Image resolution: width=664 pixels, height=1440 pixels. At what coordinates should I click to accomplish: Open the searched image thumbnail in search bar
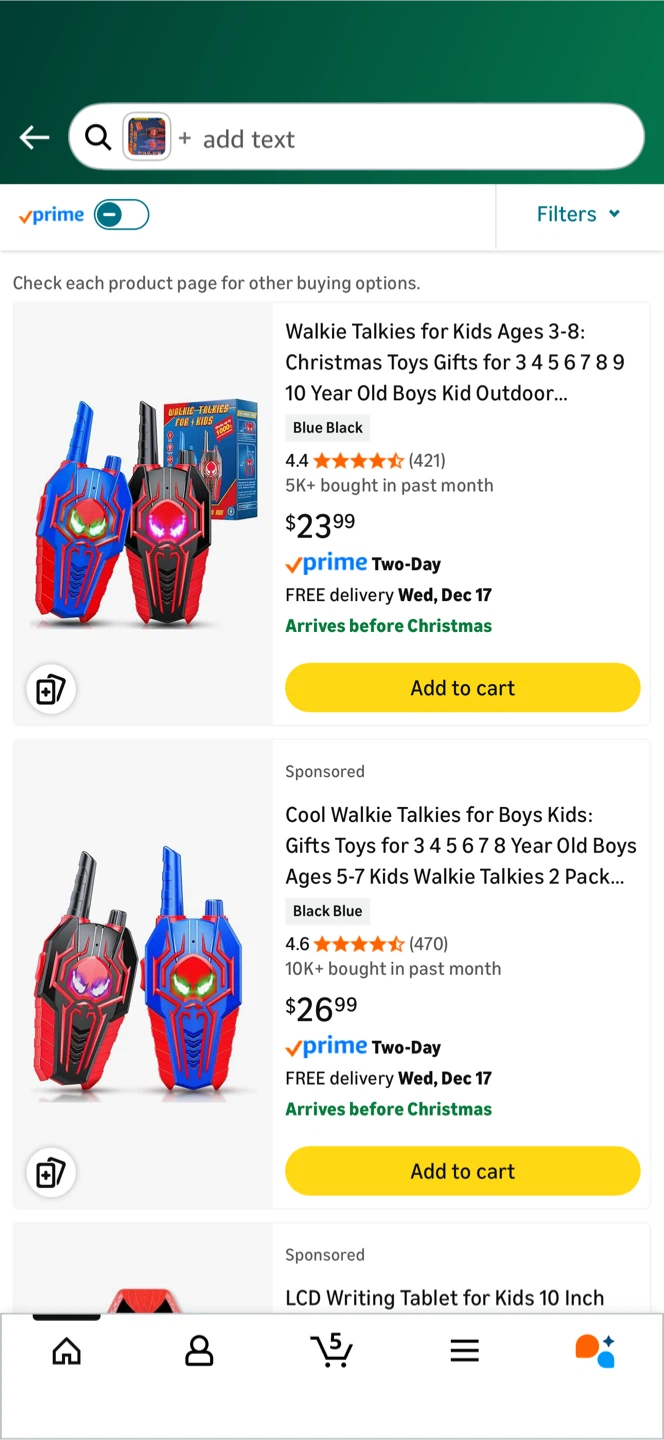pyautogui.click(x=146, y=138)
